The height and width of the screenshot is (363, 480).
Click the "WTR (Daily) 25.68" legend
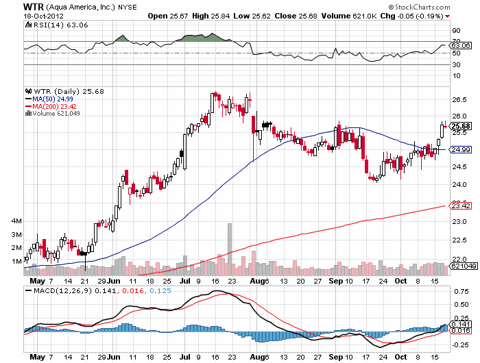[x=69, y=91]
